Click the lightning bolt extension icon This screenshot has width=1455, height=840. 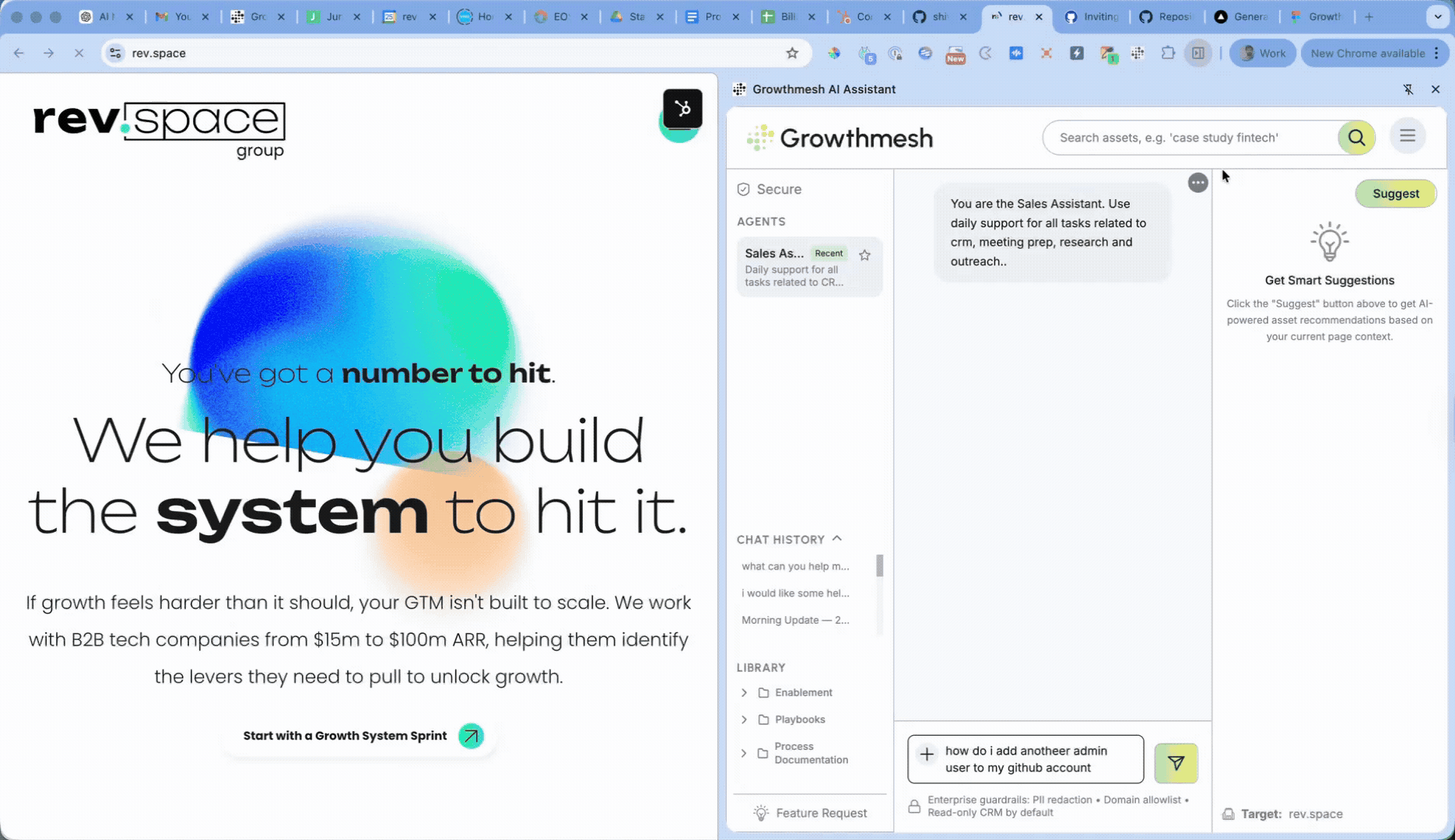tap(1077, 53)
